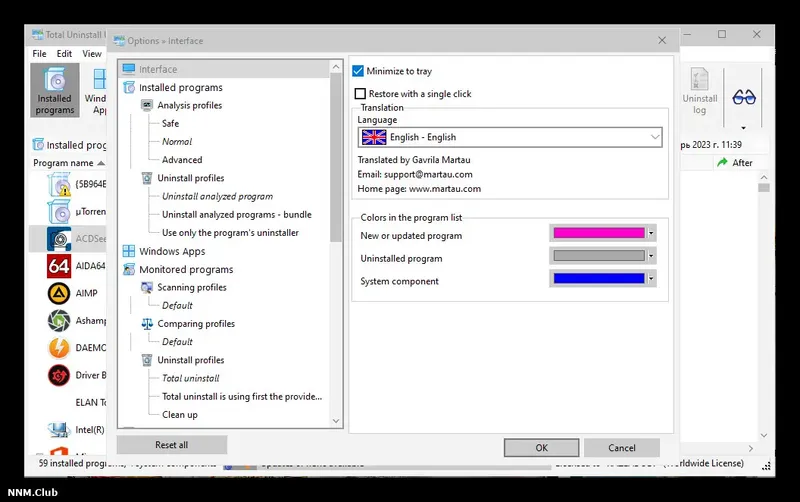Open dropdown arrow below glasses icon
The image size is (800, 502).
coord(743,128)
